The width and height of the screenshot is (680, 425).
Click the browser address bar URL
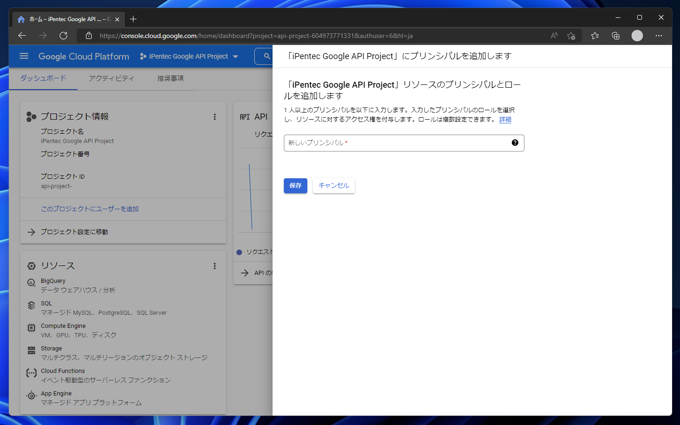(256, 36)
